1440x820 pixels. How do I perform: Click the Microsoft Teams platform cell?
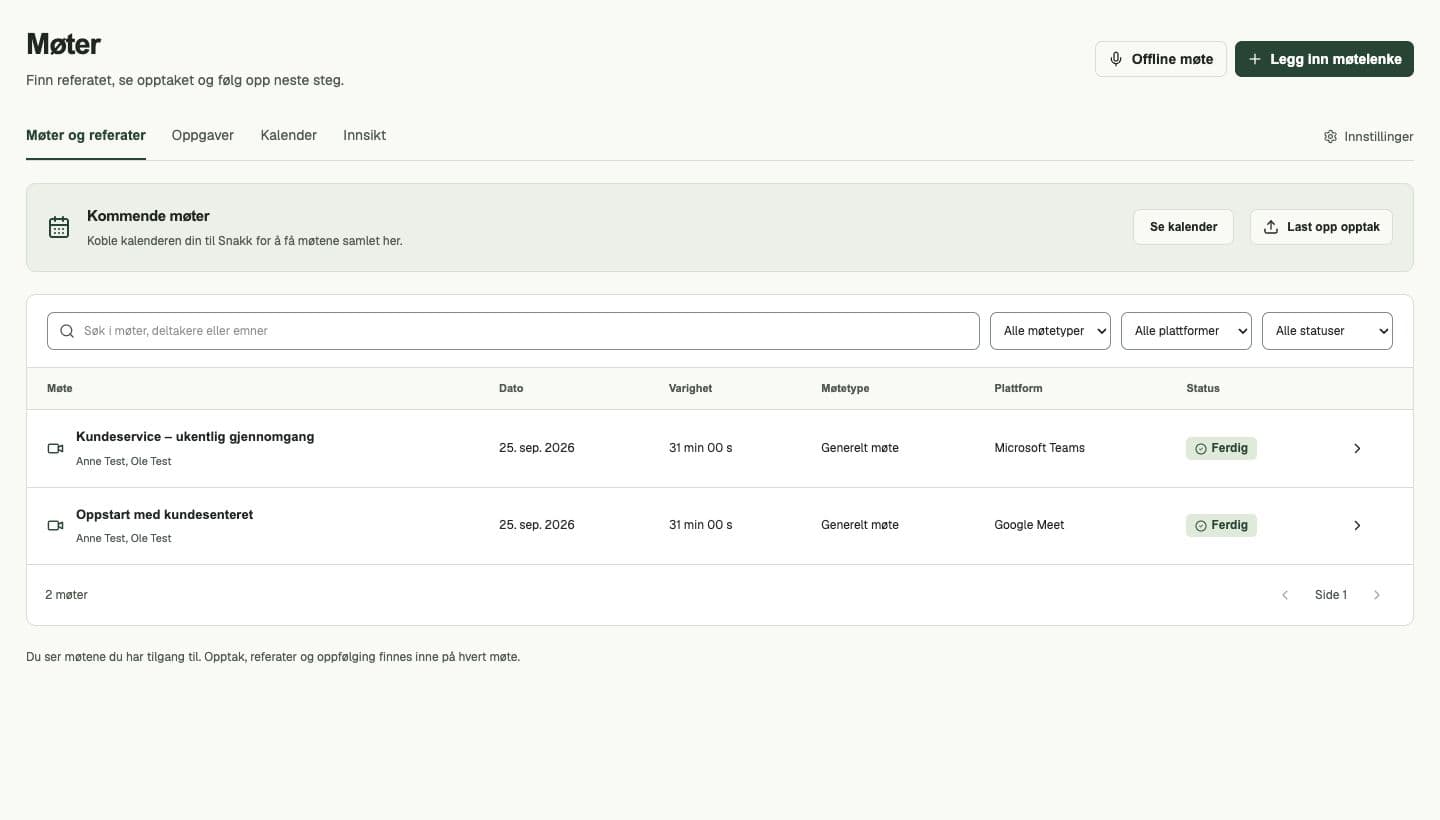tap(1039, 448)
